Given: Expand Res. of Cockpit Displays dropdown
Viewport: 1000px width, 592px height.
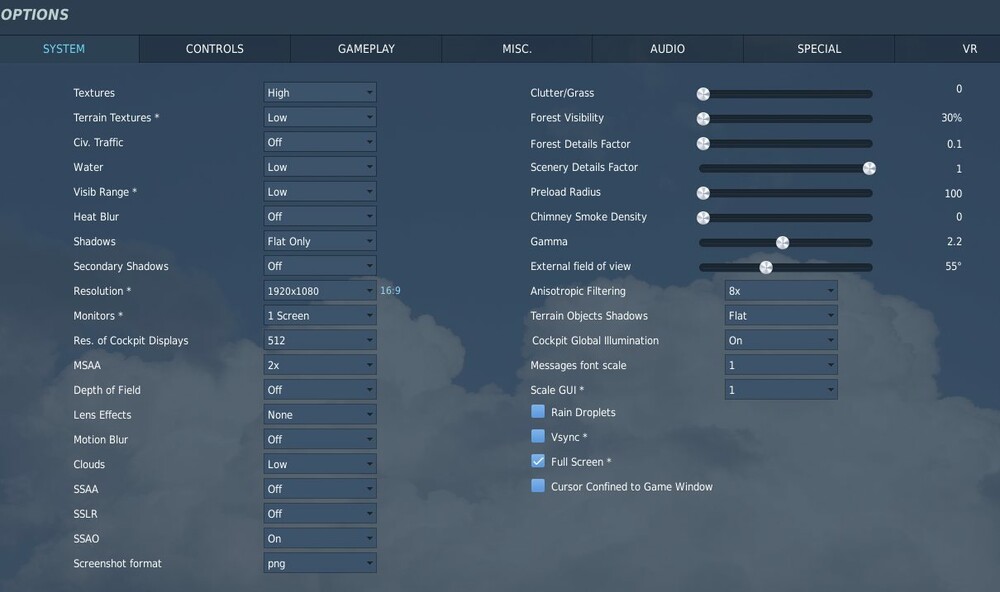Looking at the screenshot, I should pos(320,341).
